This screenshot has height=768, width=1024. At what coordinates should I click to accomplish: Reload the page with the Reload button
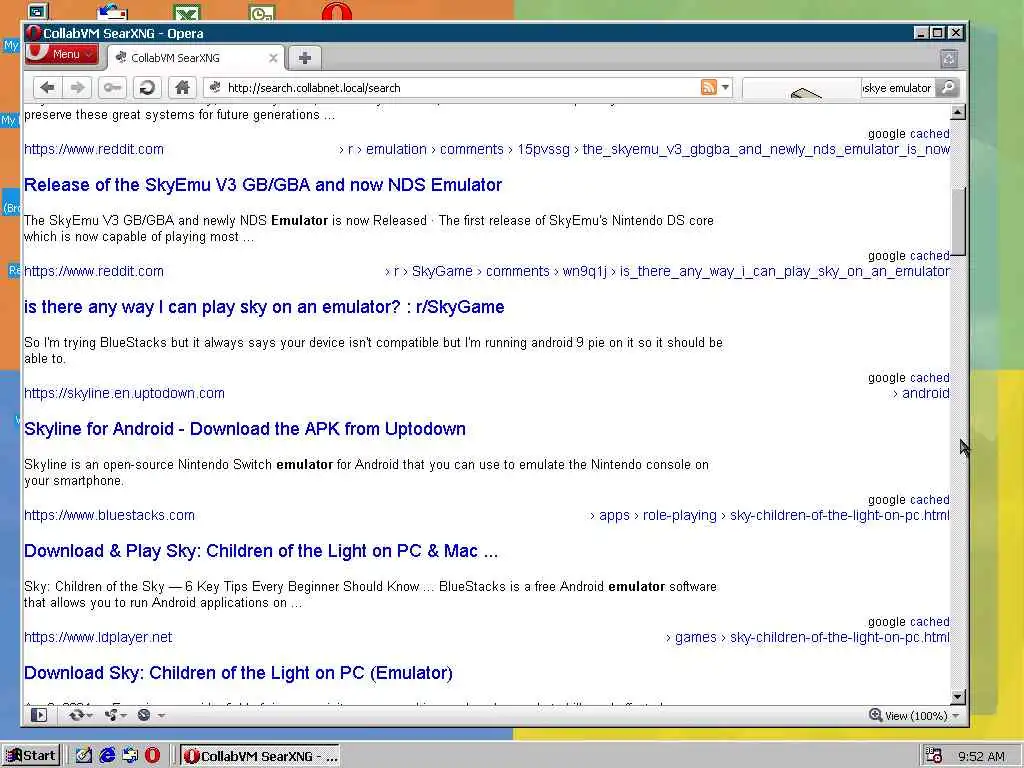(147, 88)
